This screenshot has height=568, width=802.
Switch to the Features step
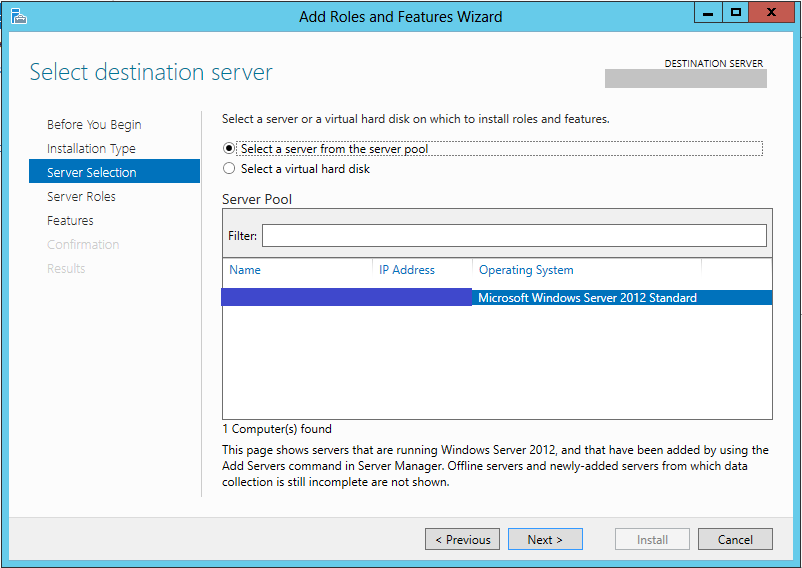point(70,220)
